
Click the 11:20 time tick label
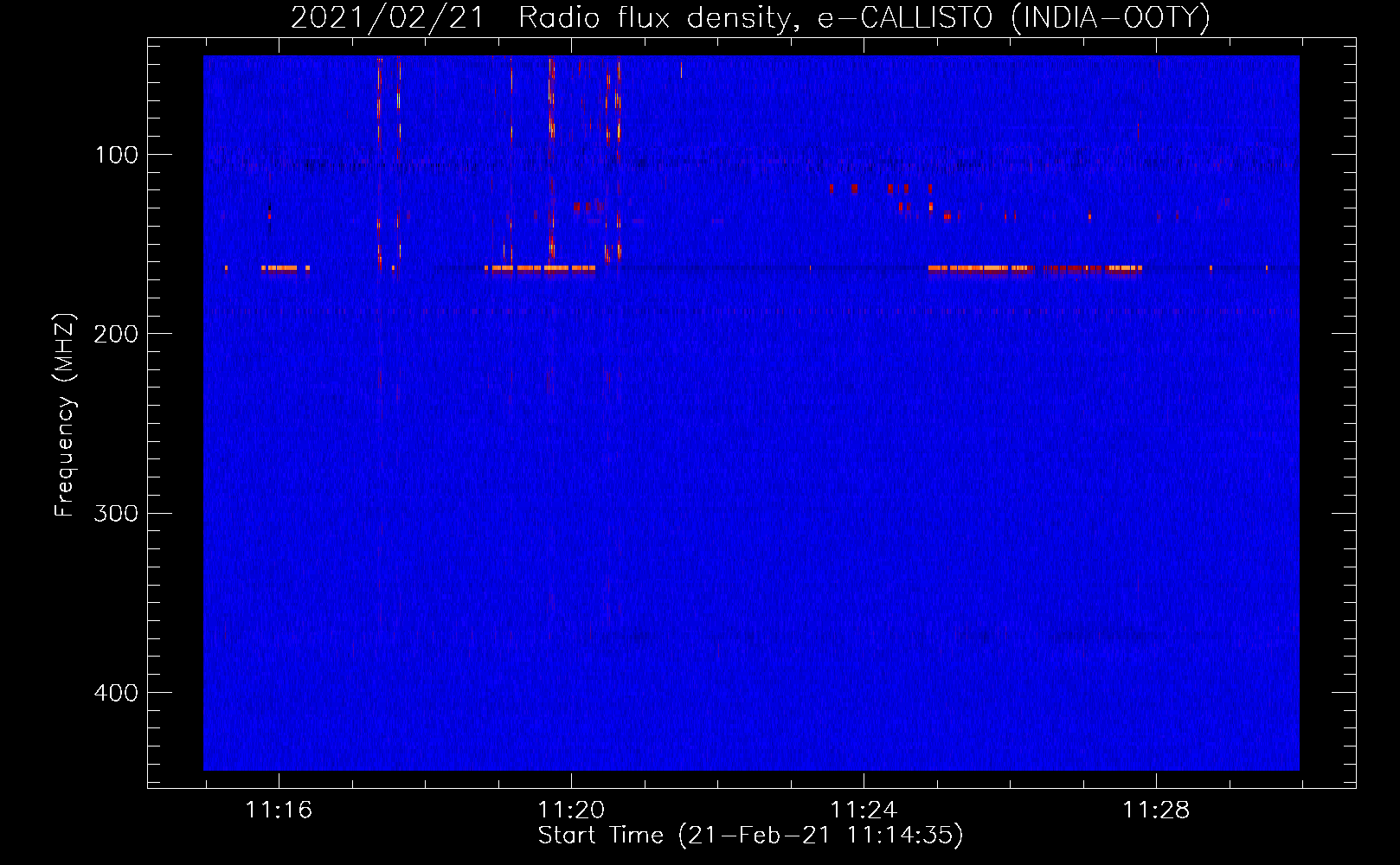pos(571,811)
